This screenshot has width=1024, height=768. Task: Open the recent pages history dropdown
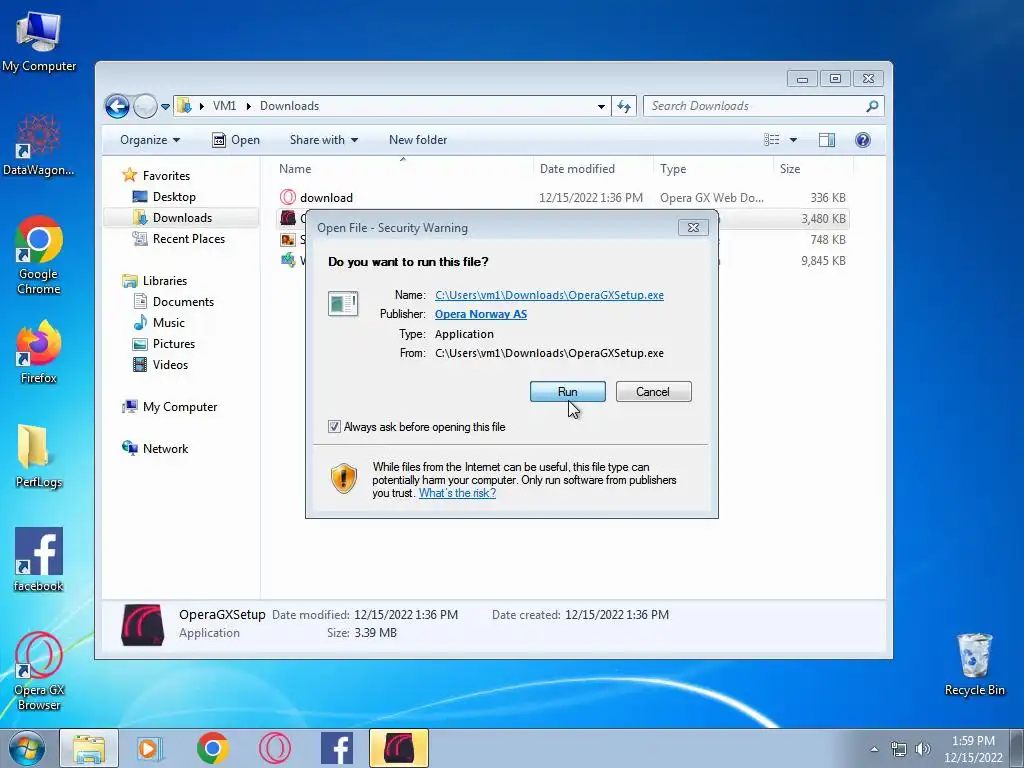pos(165,106)
